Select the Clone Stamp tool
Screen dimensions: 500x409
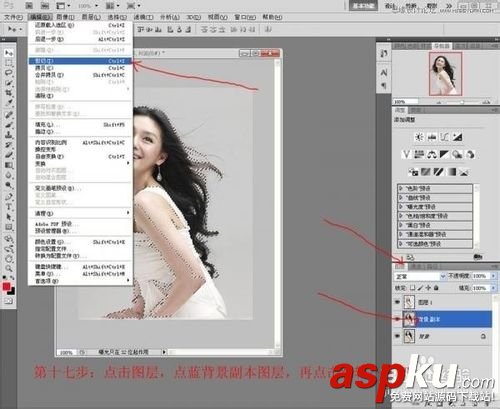8,135
